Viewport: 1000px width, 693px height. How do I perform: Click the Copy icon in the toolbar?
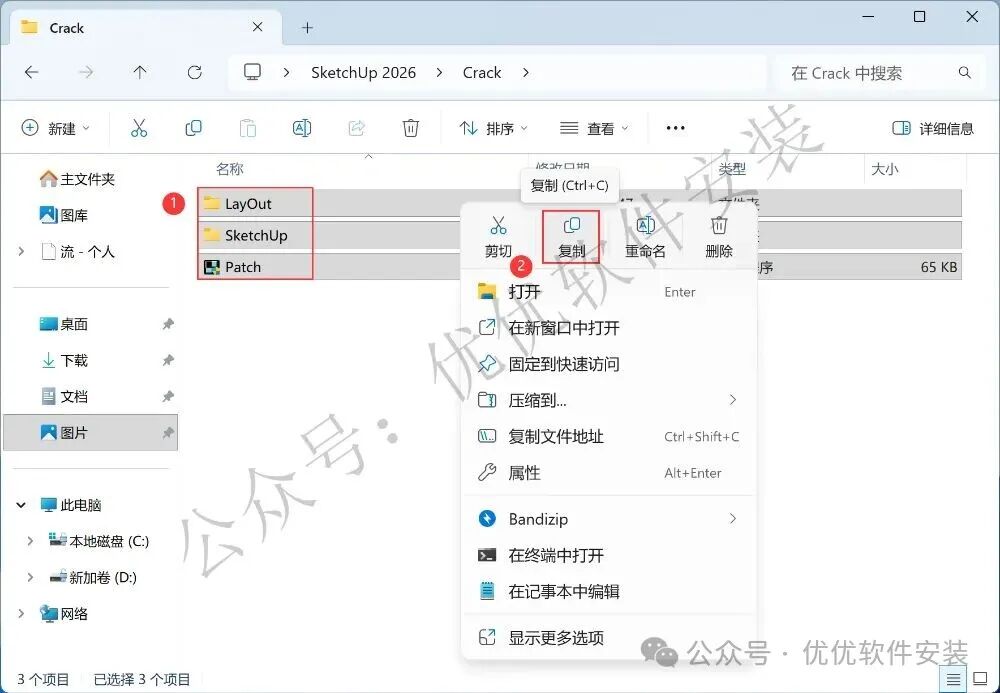(x=193, y=128)
